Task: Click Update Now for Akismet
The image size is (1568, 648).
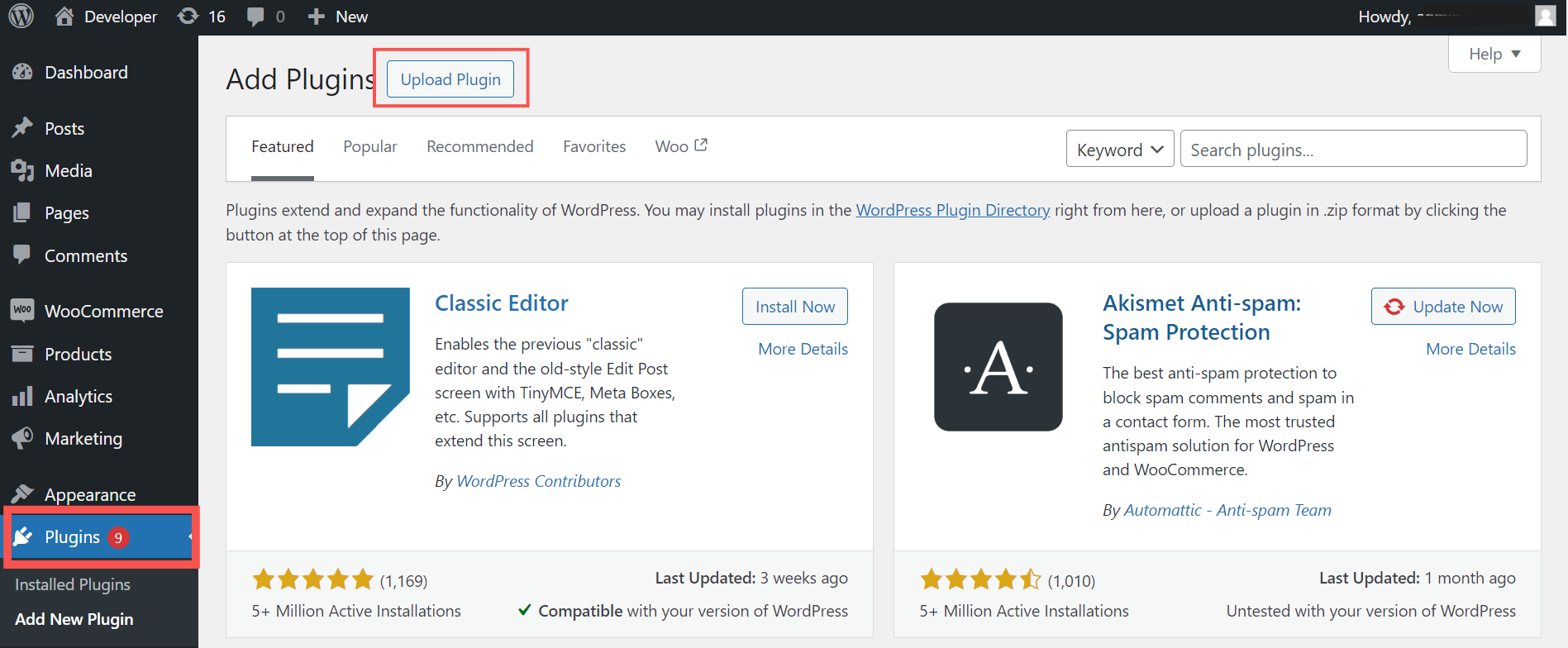Action: [1443, 307]
